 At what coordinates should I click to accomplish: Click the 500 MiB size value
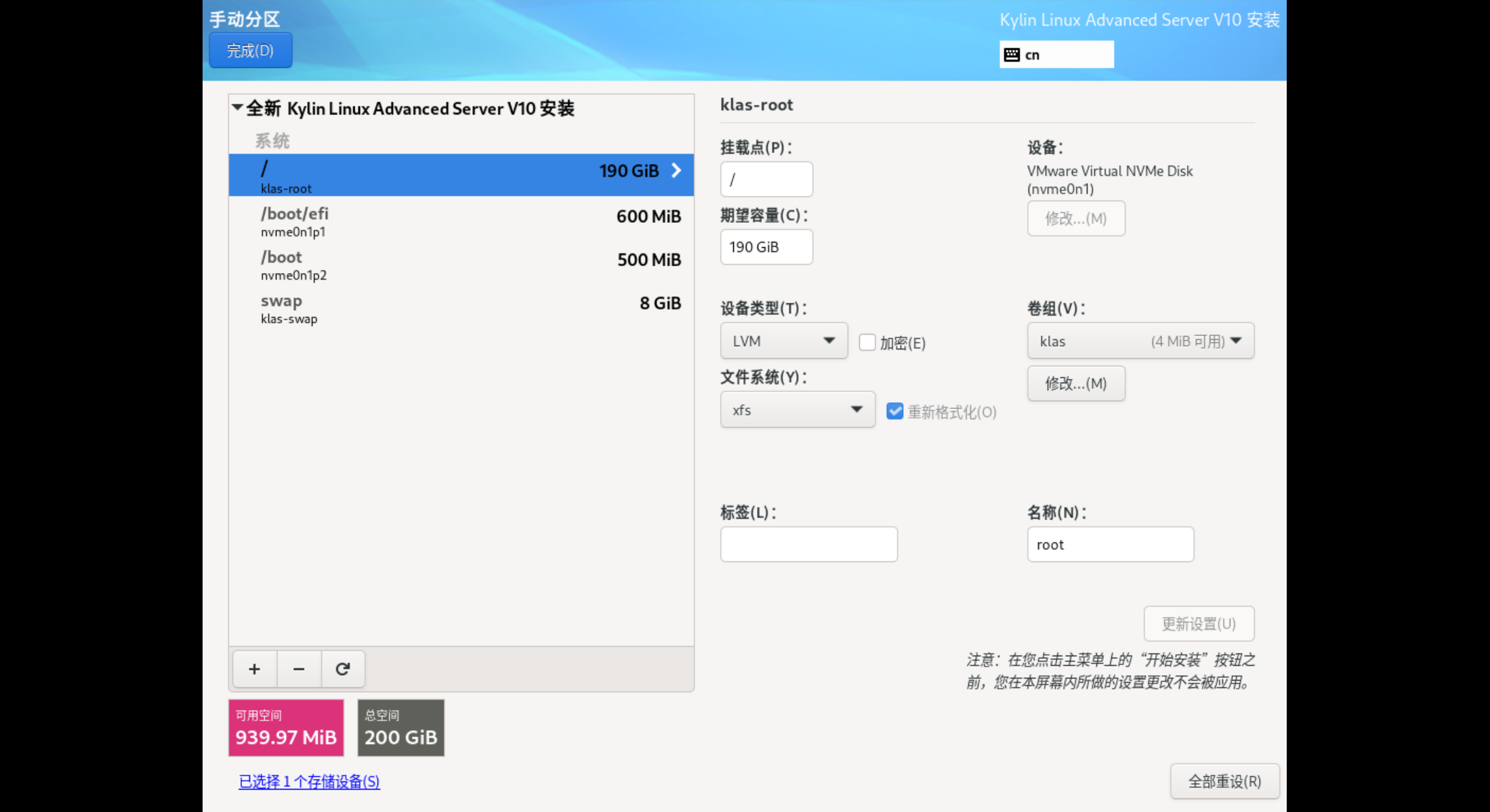point(649,260)
